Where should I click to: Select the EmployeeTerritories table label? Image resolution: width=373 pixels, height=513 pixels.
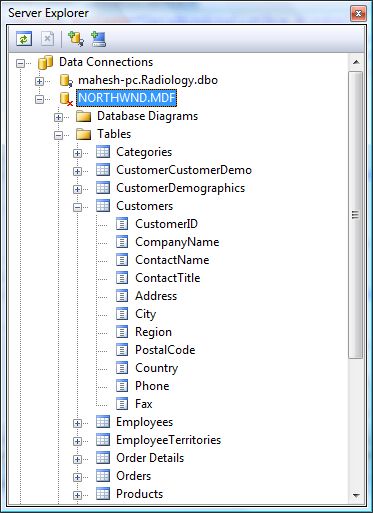pos(168,440)
